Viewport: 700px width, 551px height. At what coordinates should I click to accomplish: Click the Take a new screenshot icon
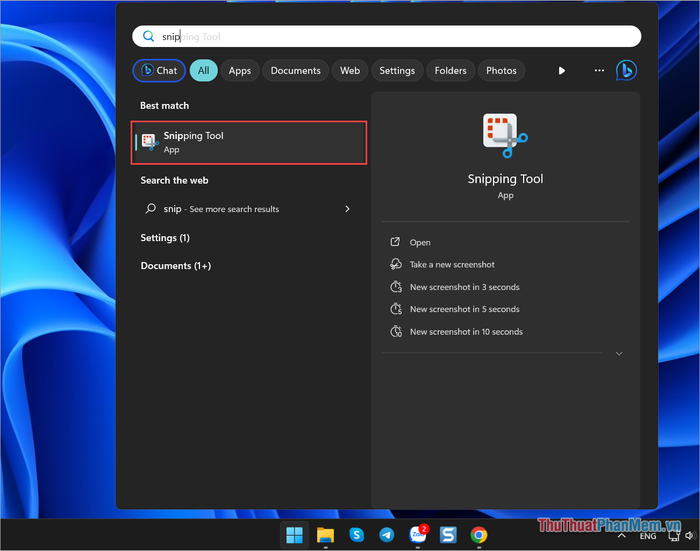(396, 264)
